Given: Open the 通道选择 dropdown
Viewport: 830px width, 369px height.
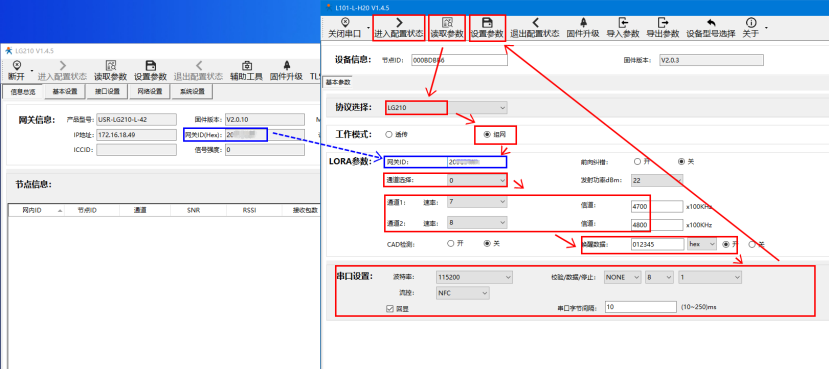Looking at the screenshot, I should tap(476, 181).
